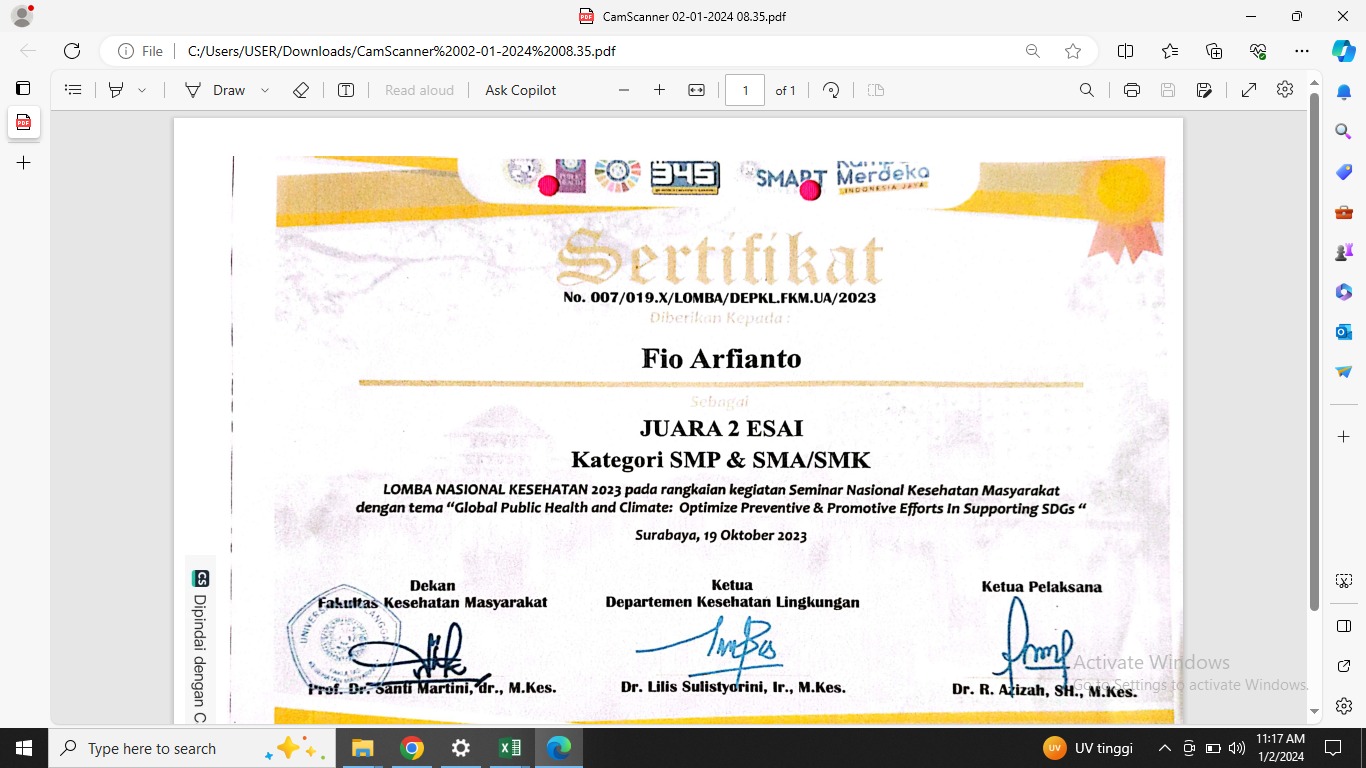Open sidebar notifications bell
The image size is (1366, 768).
click(x=1344, y=93)
